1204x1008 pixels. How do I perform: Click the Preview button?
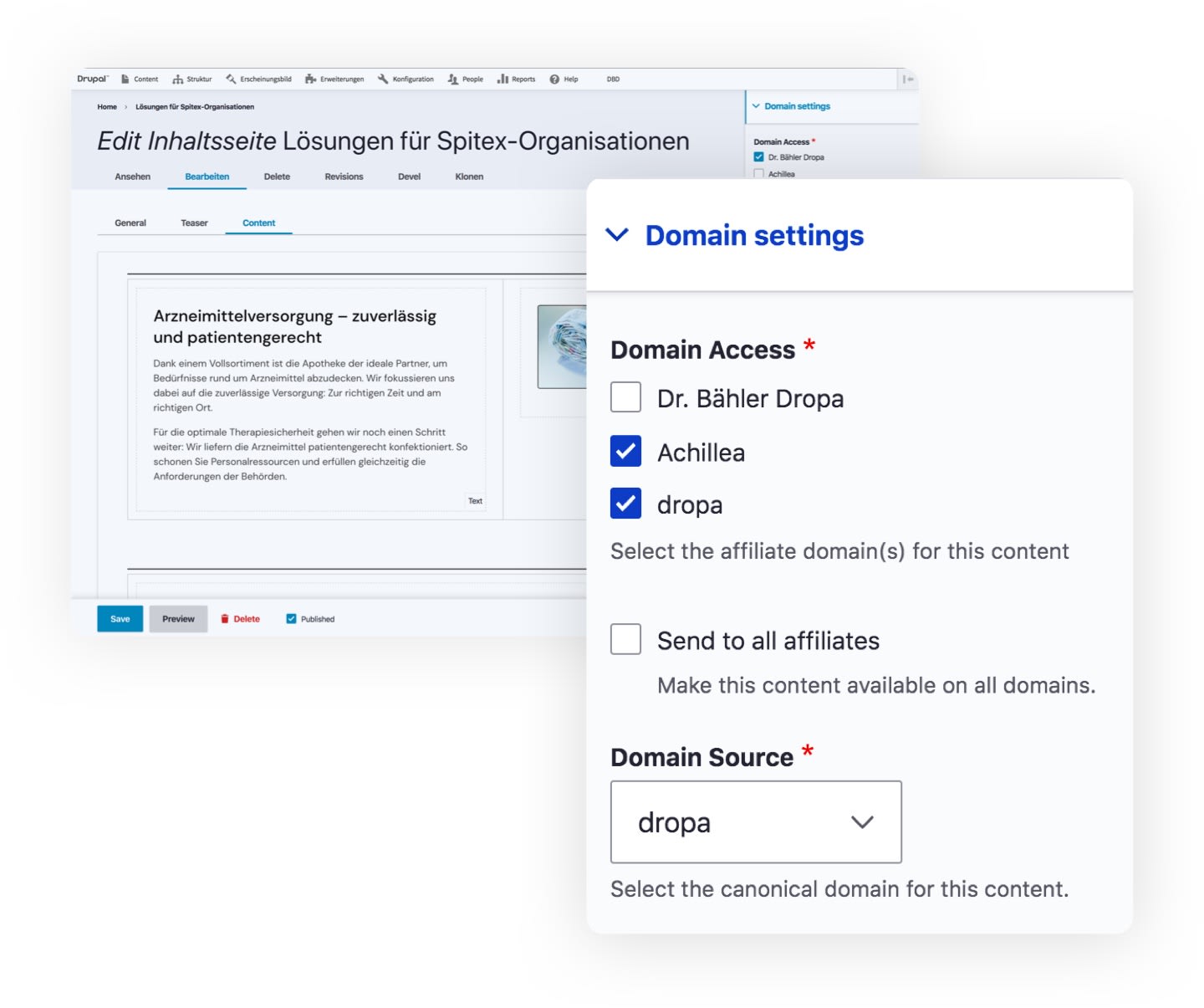pos(178,619)
